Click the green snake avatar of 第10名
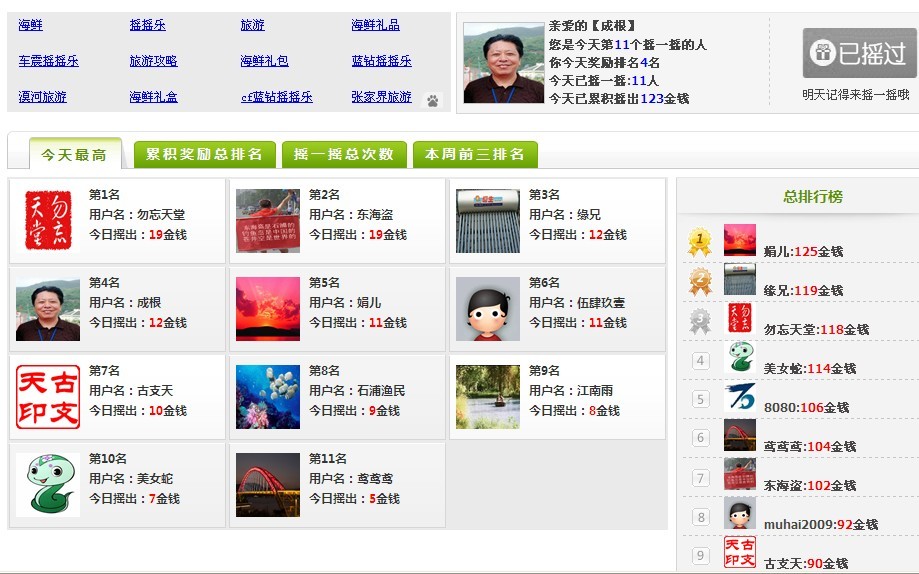 coord(48,485)
